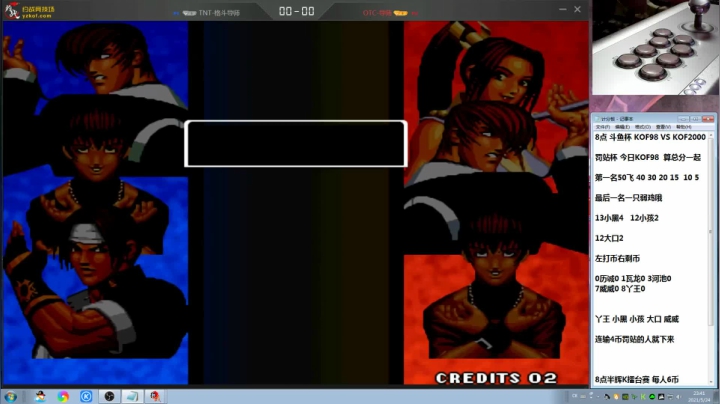Click the green K tray icon

[643, 397]
